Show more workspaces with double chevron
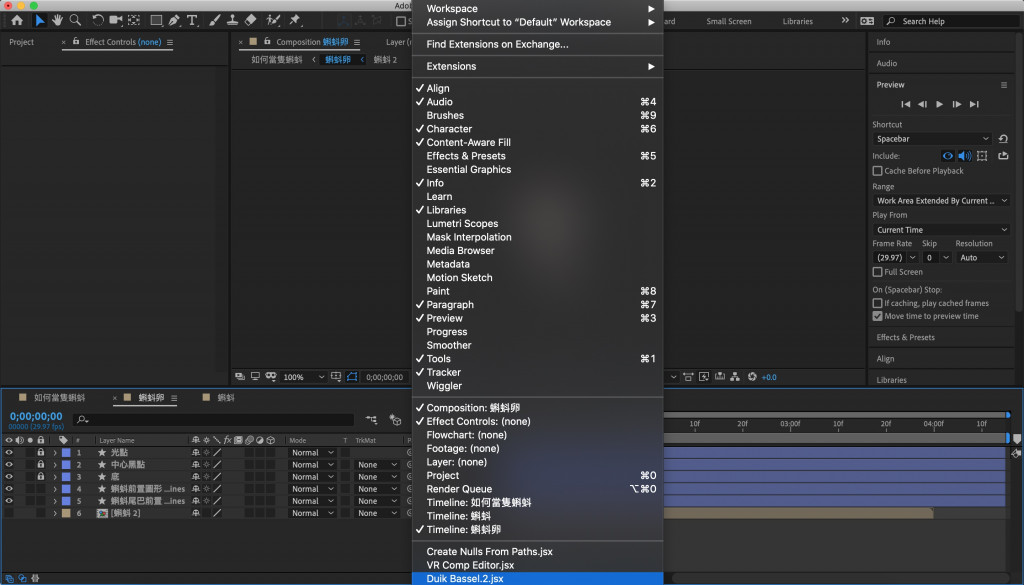Image resolution: width=1024 pixels, height=585 pixels. click(845, 20)
